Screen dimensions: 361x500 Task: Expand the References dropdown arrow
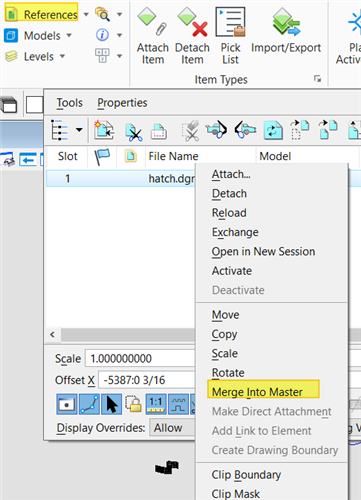[x=86, y=14]
